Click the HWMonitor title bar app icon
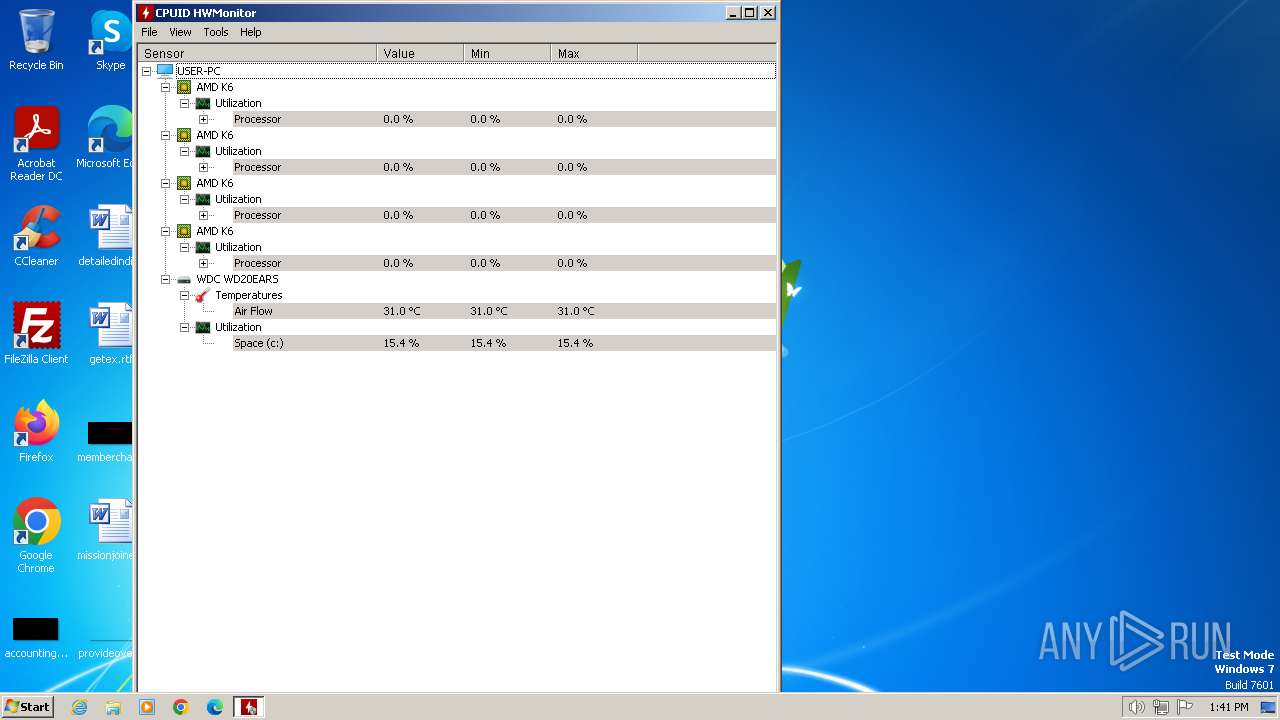 146,13
